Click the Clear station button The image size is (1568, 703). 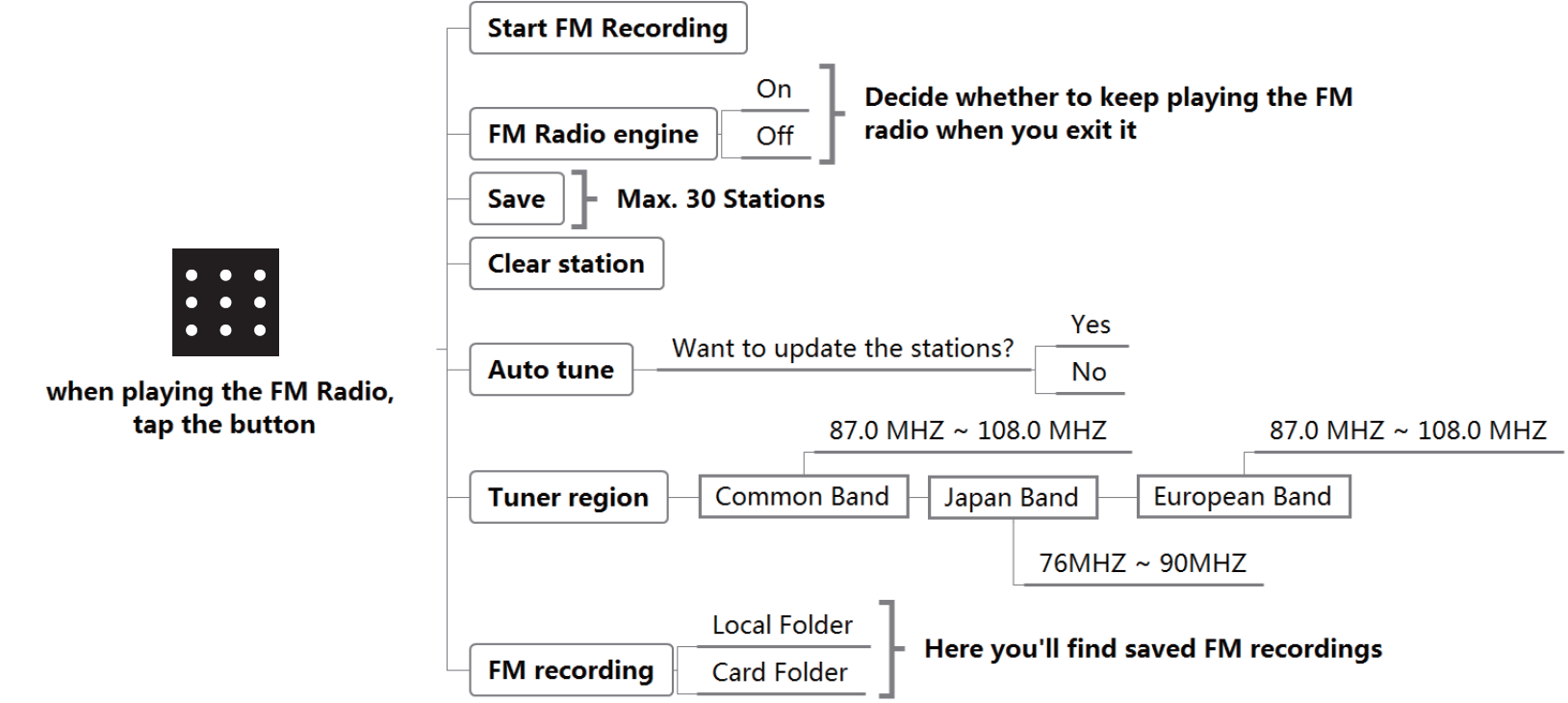(x=566, y=264)
